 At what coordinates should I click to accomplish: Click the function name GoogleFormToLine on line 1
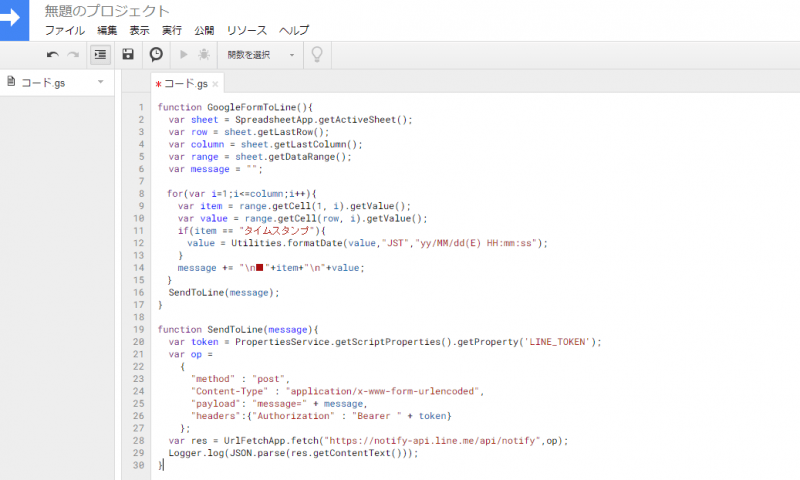pyautogui.click(x=252, y=107)
